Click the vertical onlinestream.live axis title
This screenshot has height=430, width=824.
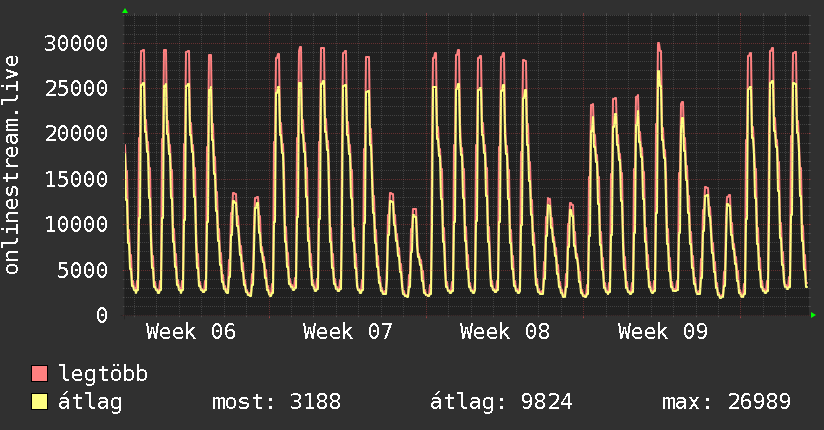click(13, 166)
